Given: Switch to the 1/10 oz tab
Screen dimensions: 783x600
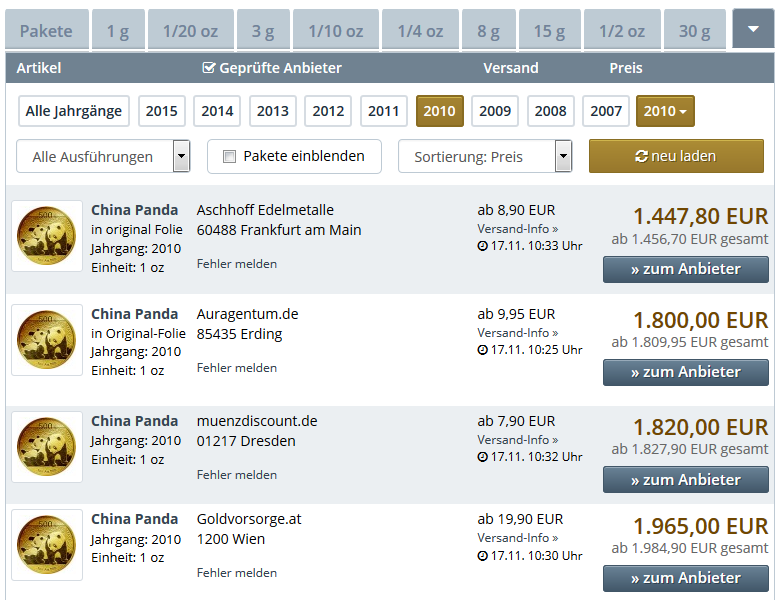Looking at the screenshot, I should pyautogui.click(x=335, y=31).
